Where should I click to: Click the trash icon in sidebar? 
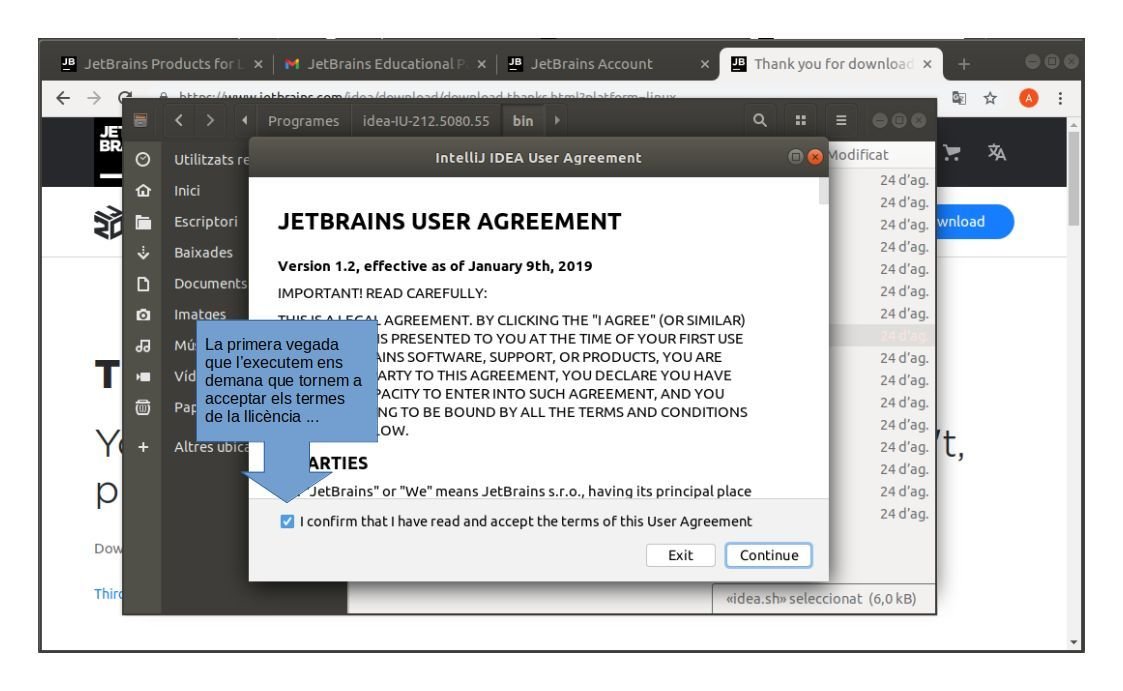[x=143, y=407]
